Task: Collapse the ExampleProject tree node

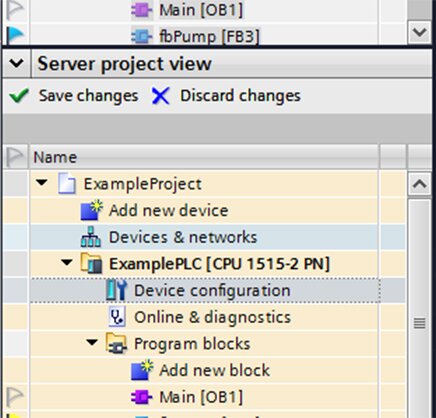Action: click(42, 183)
